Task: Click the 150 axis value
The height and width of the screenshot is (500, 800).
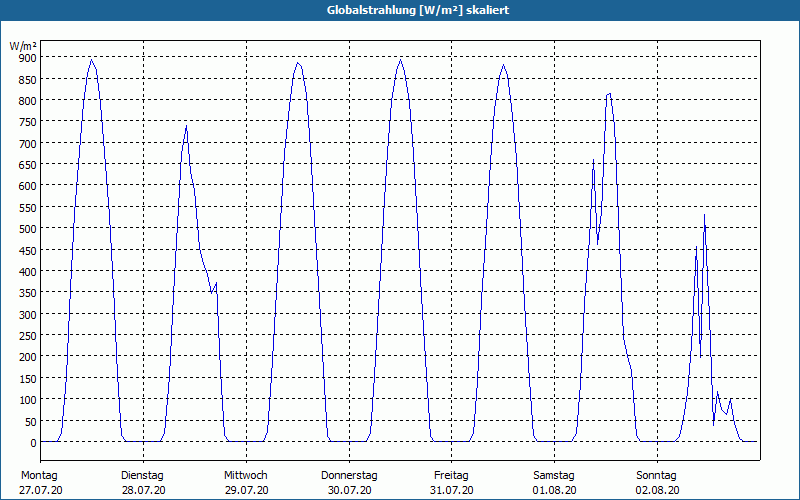Action: tap(28, 379)
